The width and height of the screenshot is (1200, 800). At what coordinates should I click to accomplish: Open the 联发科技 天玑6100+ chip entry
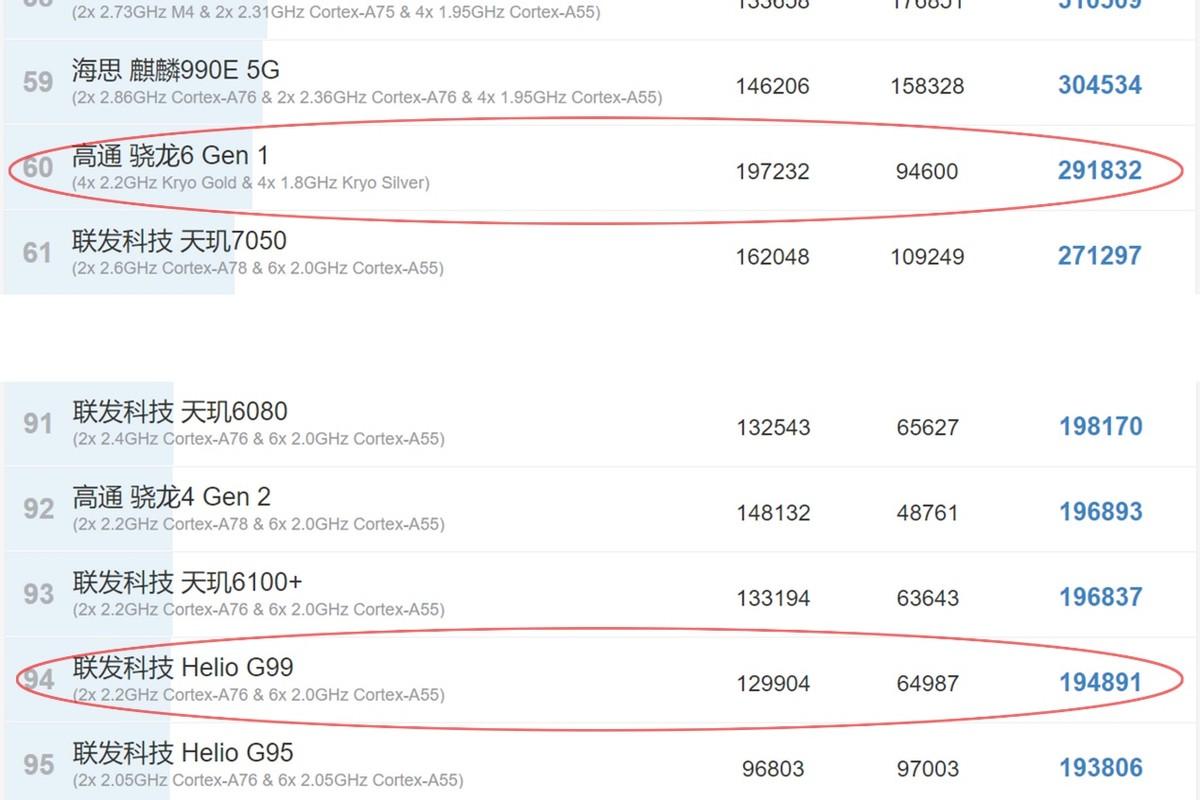point(187,582)
